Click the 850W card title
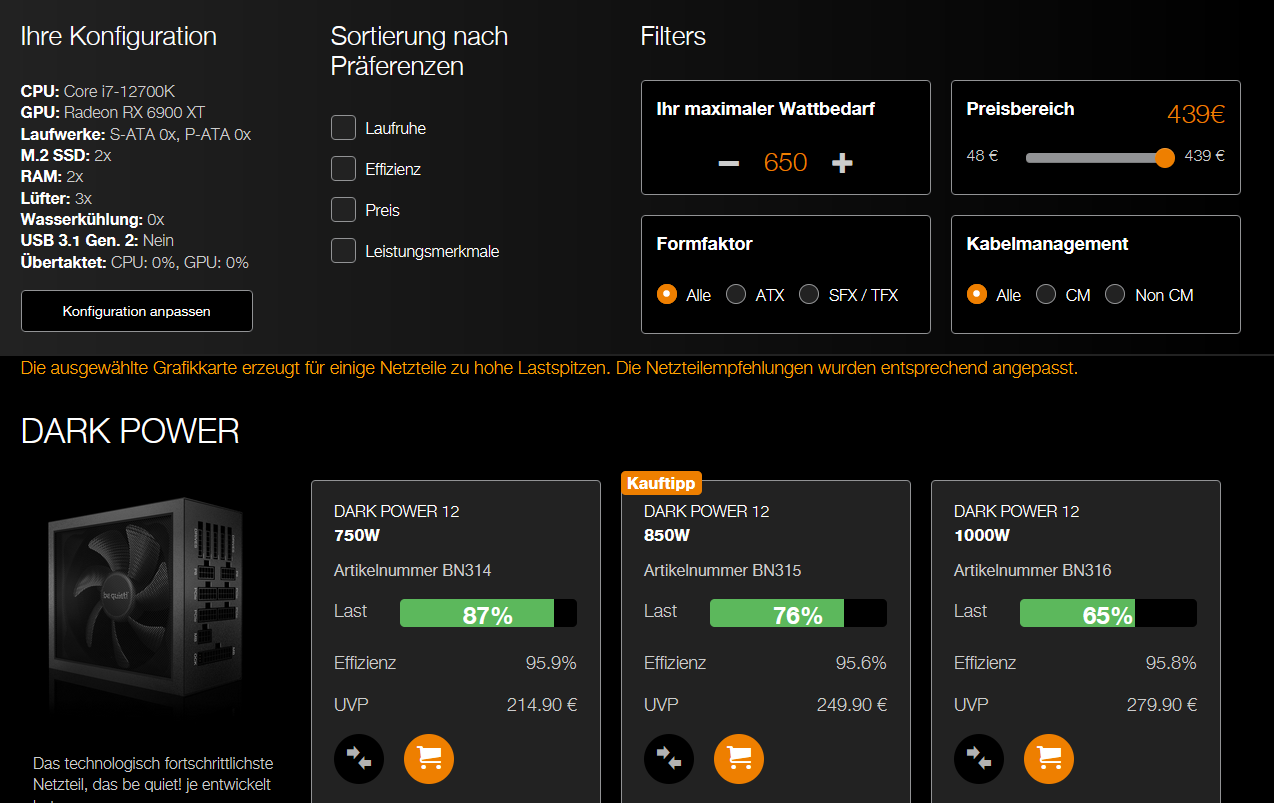 [x=707, y=523]
